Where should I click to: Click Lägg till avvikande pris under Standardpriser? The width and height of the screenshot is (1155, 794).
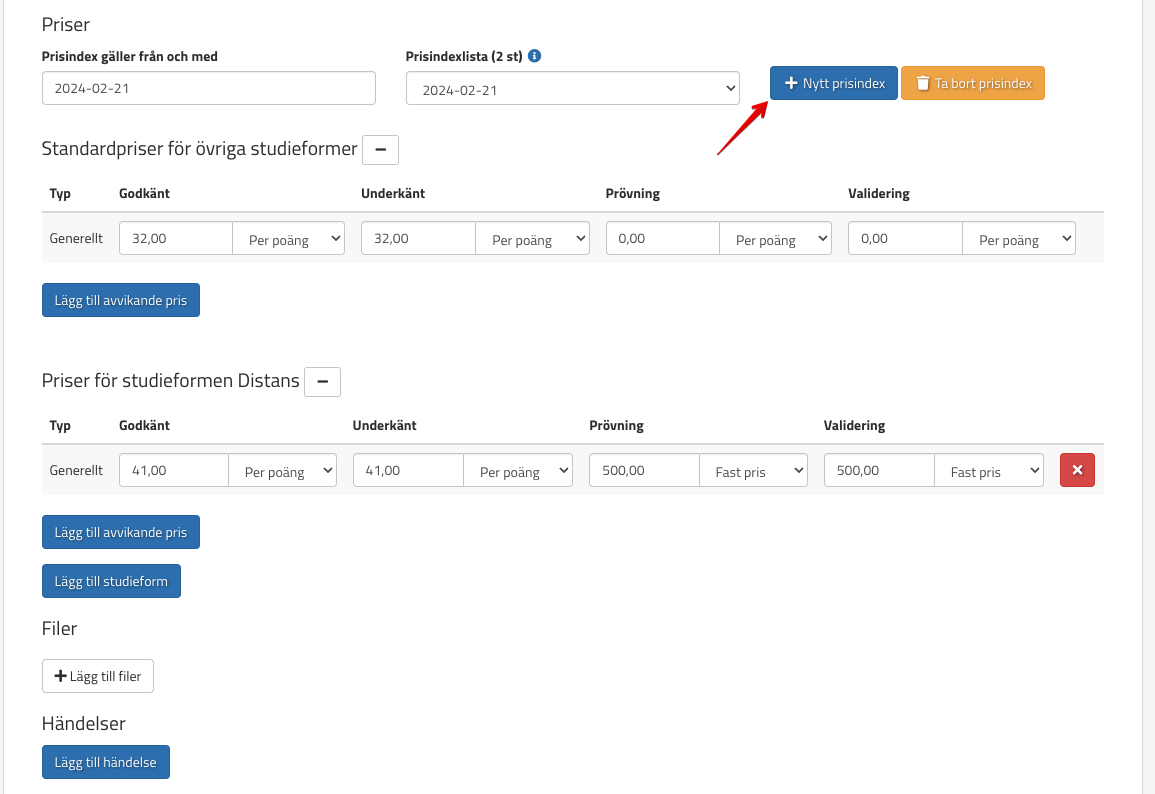pyautogui.click(x=121, y=300)
